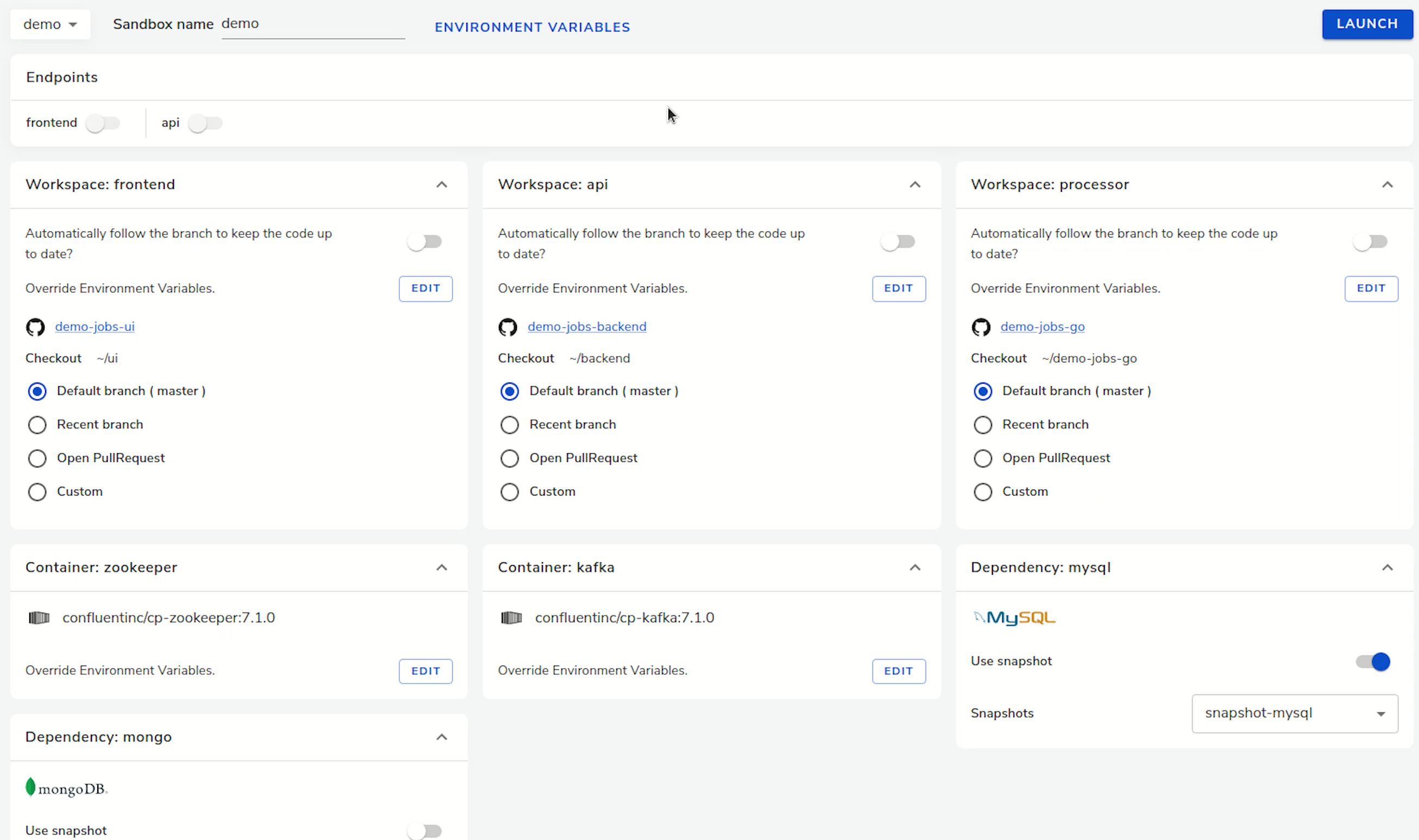Open the Environment Variables tab
This screenshot has height=840, width=1419.
click(x=532, y=27)
